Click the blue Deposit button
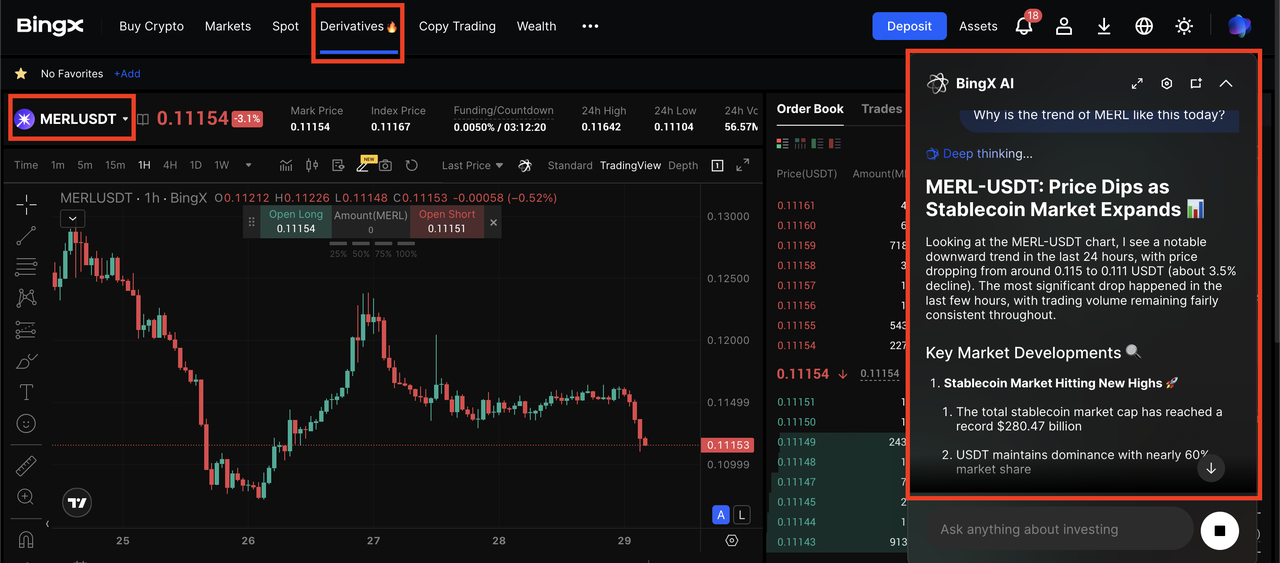 [x=909, y=26]
